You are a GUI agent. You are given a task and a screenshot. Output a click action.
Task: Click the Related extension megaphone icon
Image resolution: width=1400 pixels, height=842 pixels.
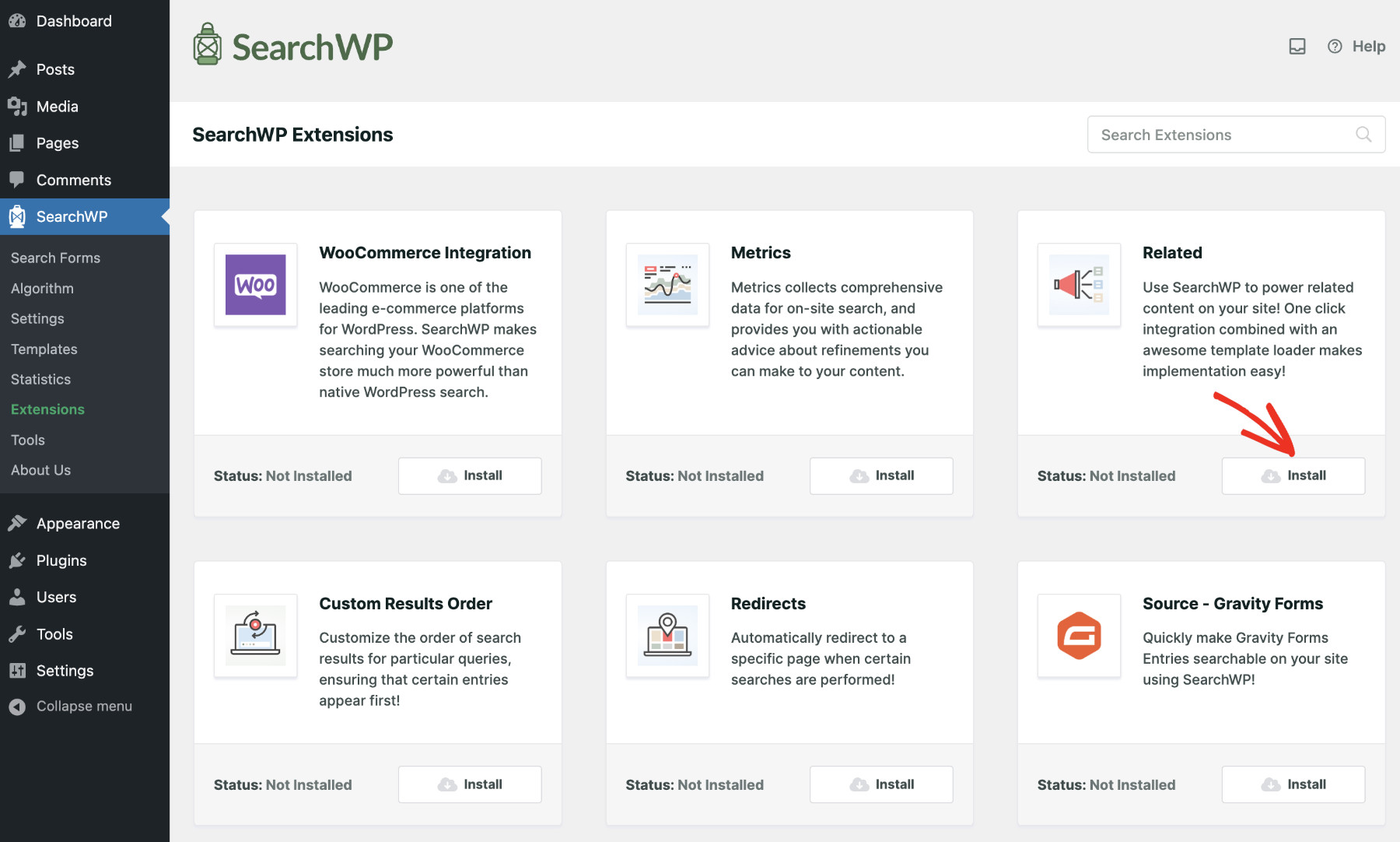tap(1079, 285)
